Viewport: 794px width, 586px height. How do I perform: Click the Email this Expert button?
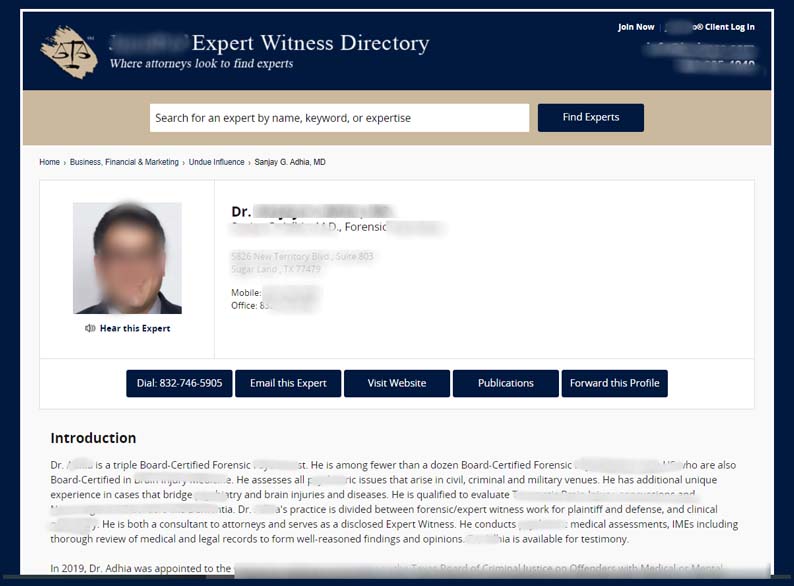coord(288,383)
